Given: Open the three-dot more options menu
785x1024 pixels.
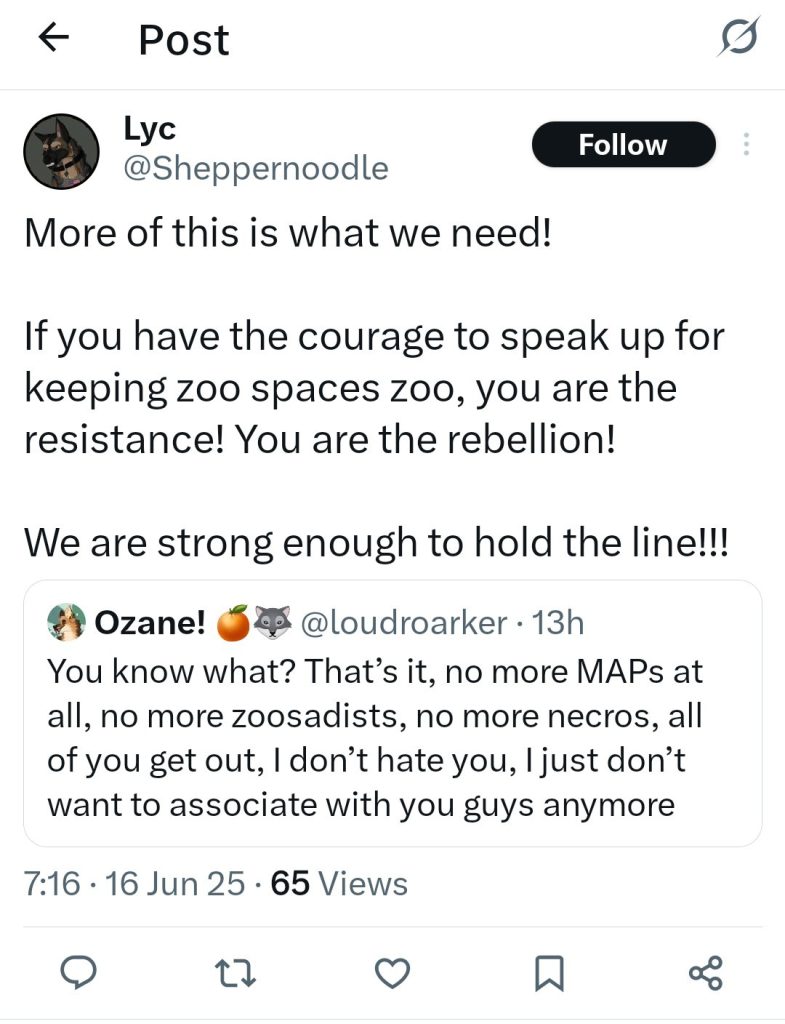Looking at the screenshot, I should [745, 144].
